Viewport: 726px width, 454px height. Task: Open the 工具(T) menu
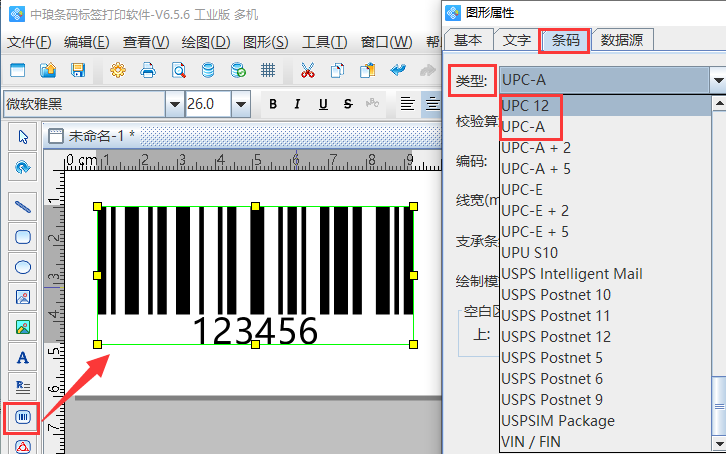click(x=324, y=42)
